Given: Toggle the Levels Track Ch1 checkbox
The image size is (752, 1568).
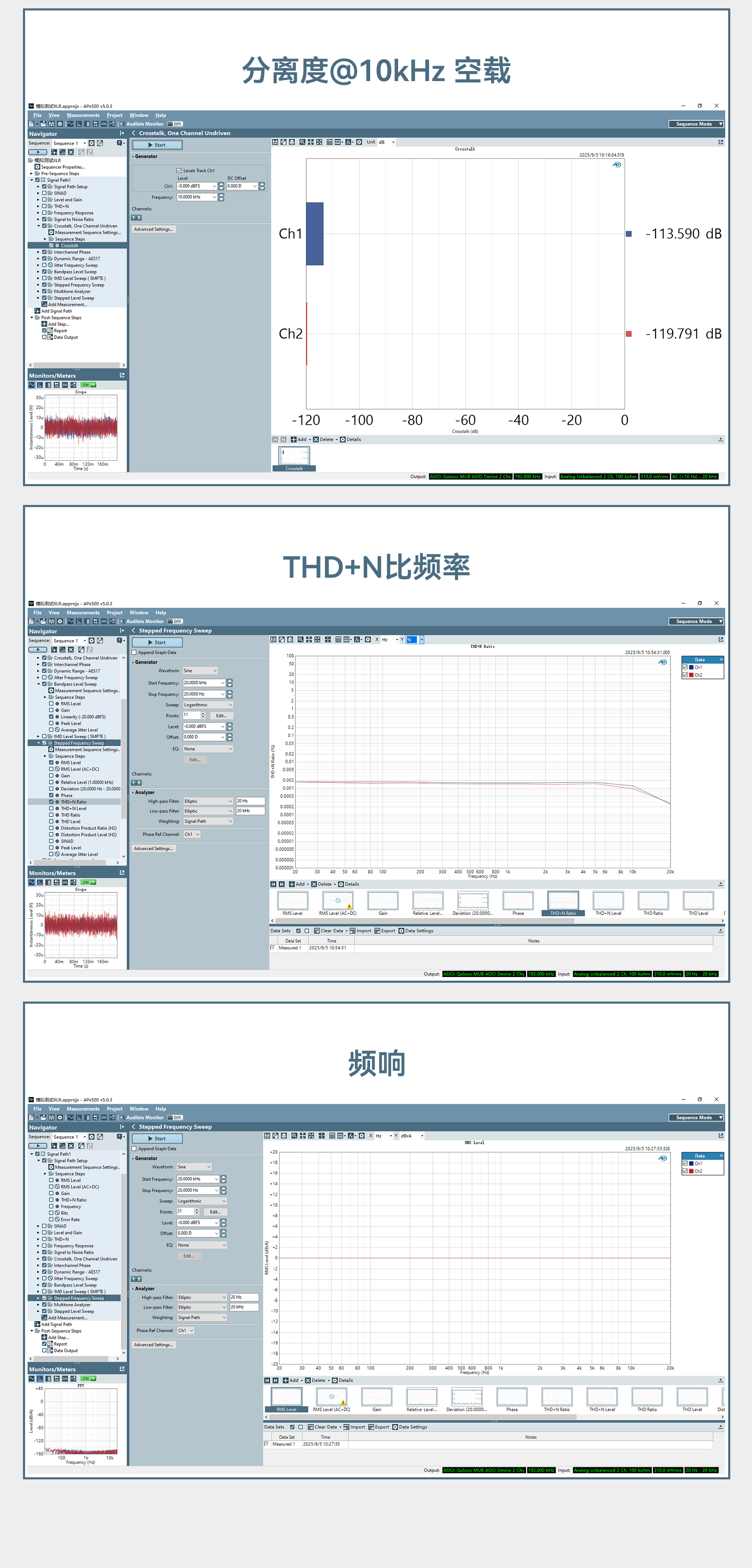Looking at the screenshot, I should click(179, 171).
